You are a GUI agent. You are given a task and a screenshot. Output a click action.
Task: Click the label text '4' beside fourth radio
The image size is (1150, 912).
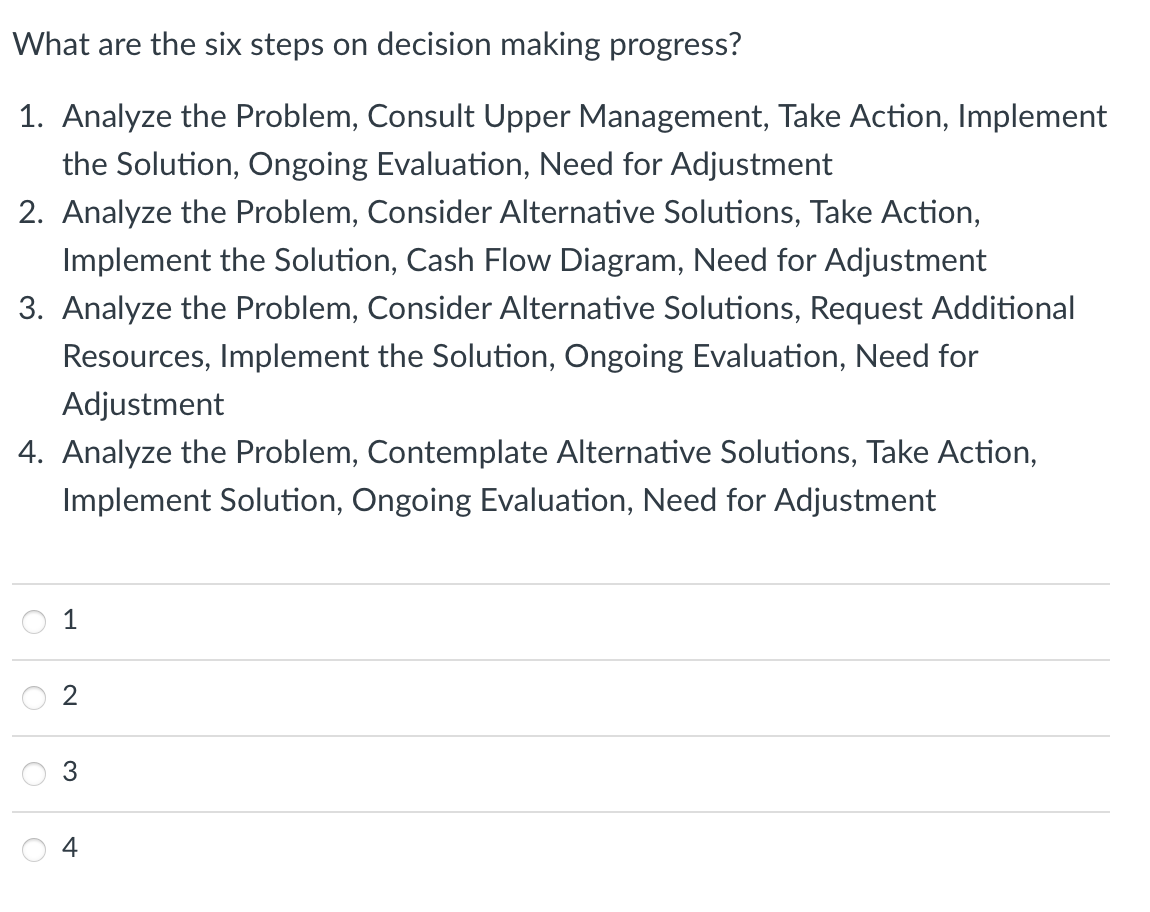[x=69, y=849]
